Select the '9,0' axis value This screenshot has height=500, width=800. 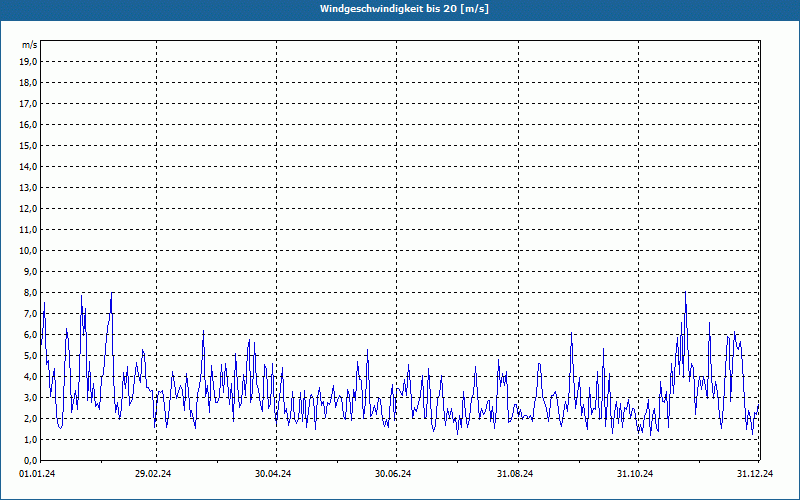tap(31, 271)
